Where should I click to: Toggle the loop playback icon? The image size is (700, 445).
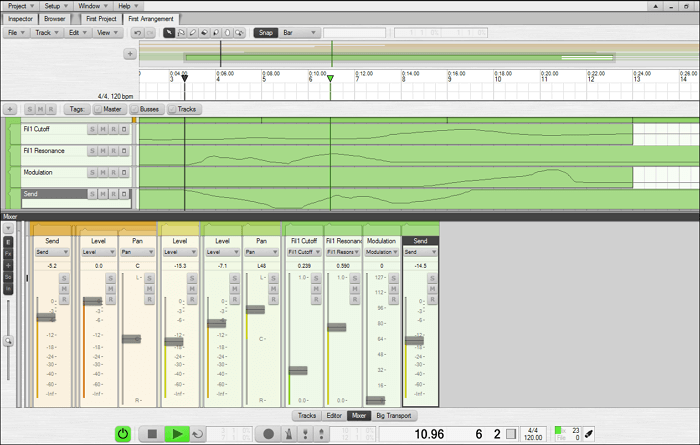pos(198,434)
